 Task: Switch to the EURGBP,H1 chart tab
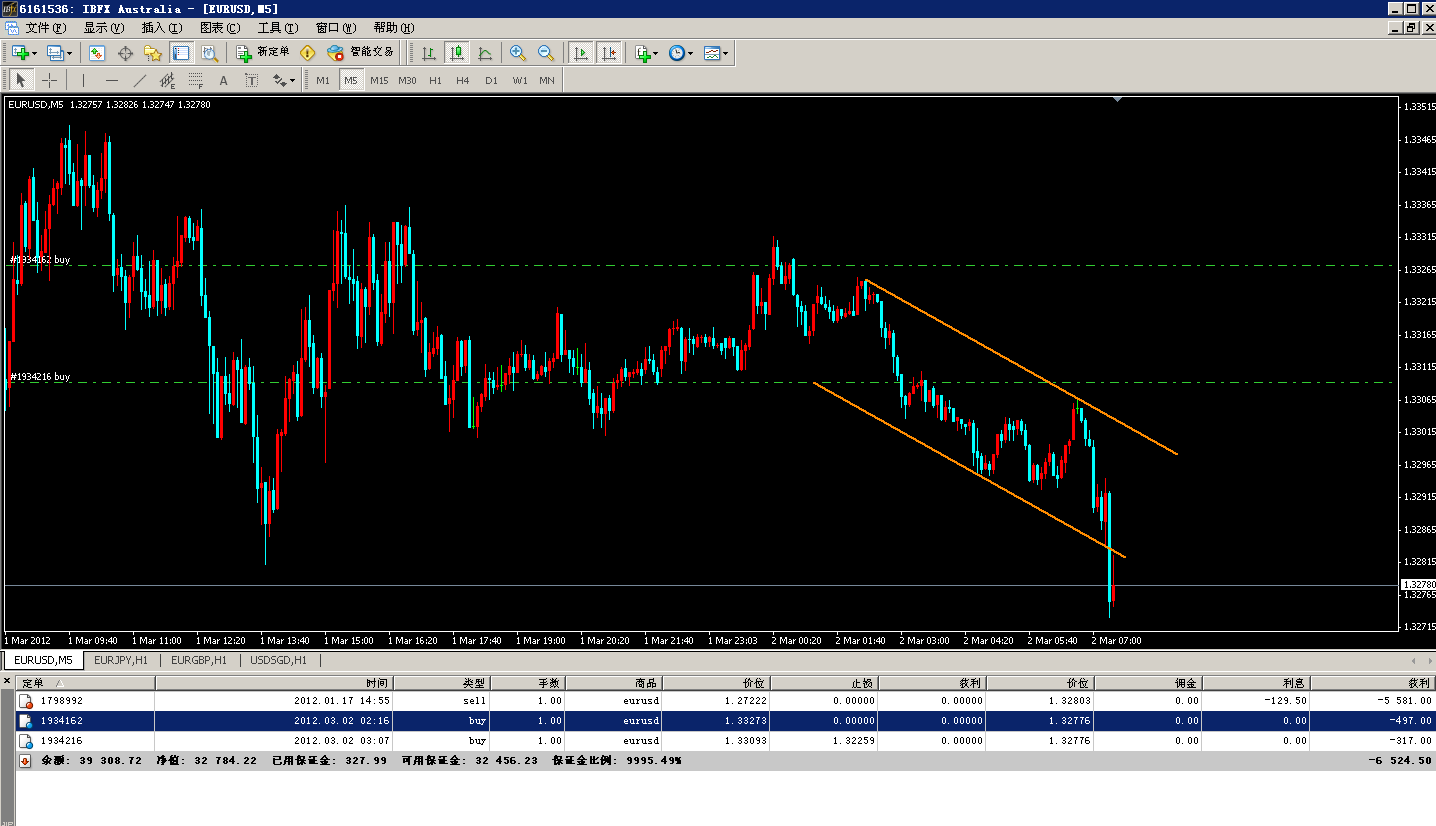(x=200, y=660)
